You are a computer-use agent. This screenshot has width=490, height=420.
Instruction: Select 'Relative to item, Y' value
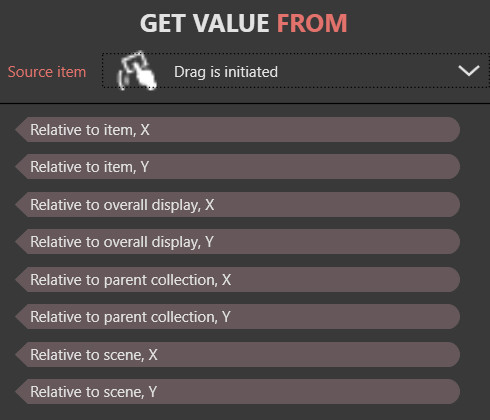pos(238,167)
